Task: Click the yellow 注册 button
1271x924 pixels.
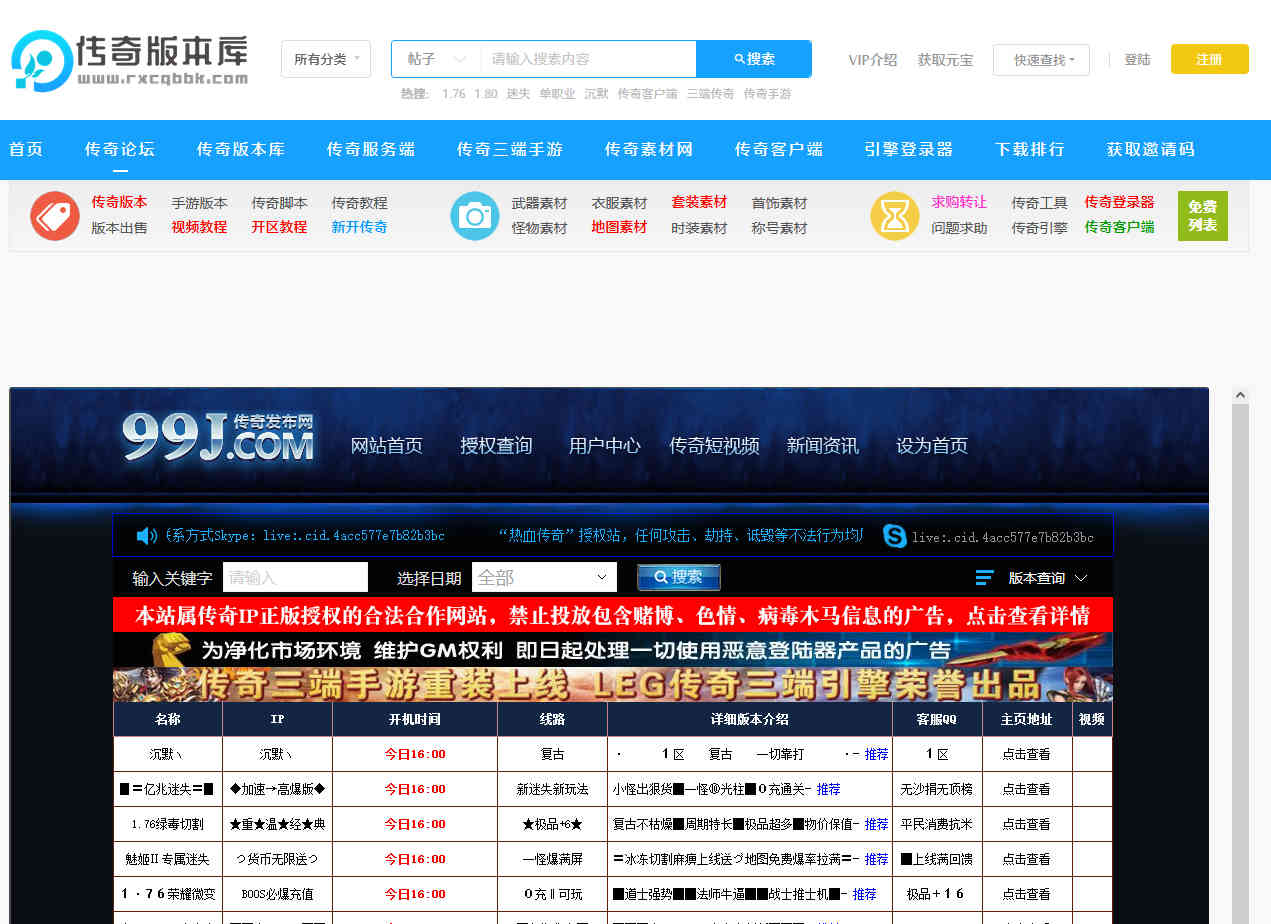Action: pyautogui.click(x=1209, y=59)
